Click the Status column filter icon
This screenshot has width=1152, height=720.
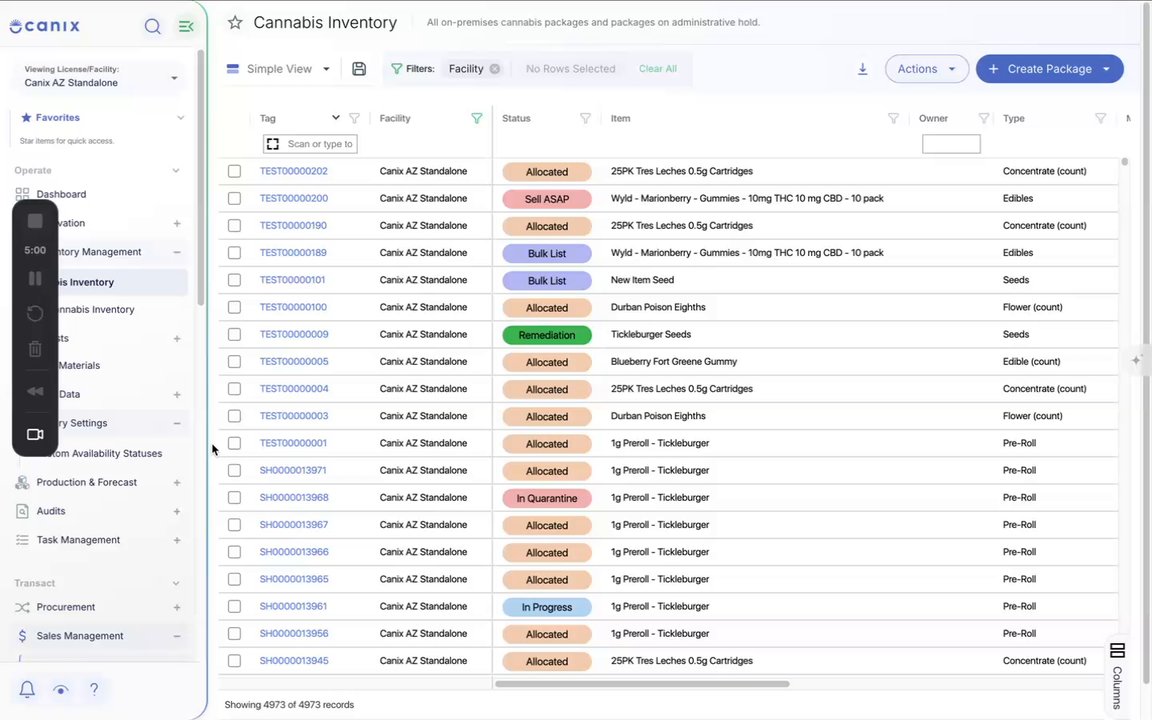586,118
